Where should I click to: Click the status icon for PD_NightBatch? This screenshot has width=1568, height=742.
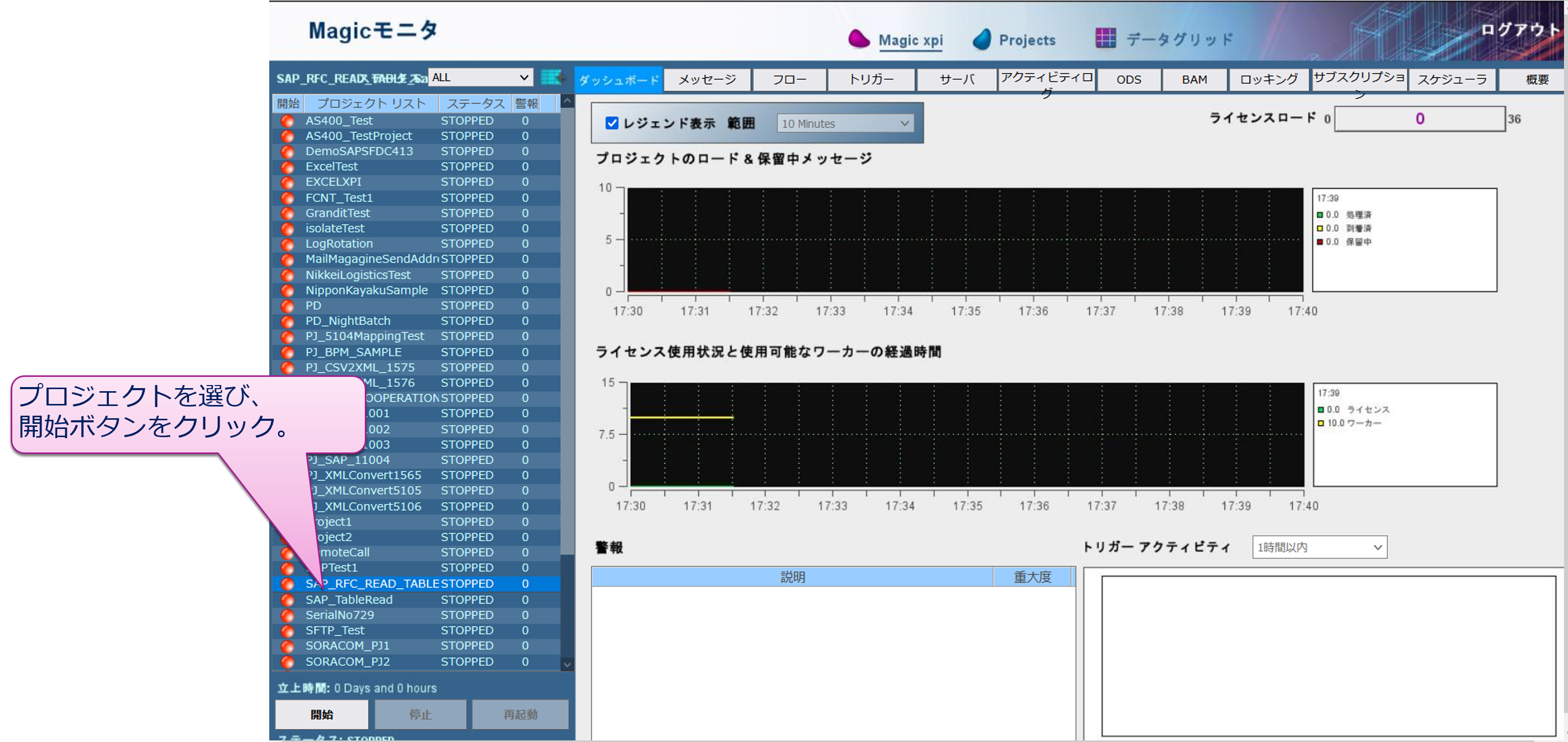tap(287, 321)
